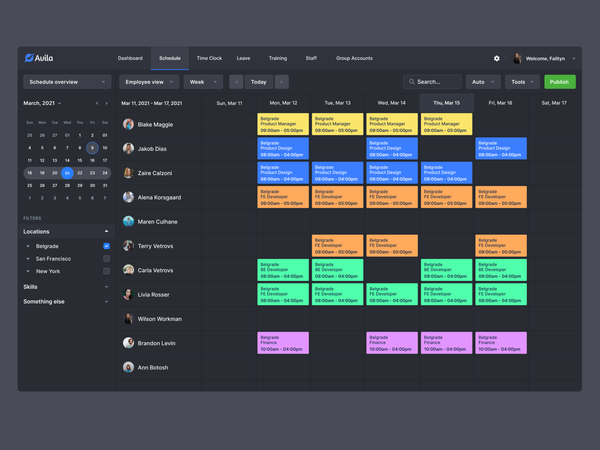This screenshot has height=450, width=600.
Task: Click the user profile avatar in header
Action: point(517,59)
